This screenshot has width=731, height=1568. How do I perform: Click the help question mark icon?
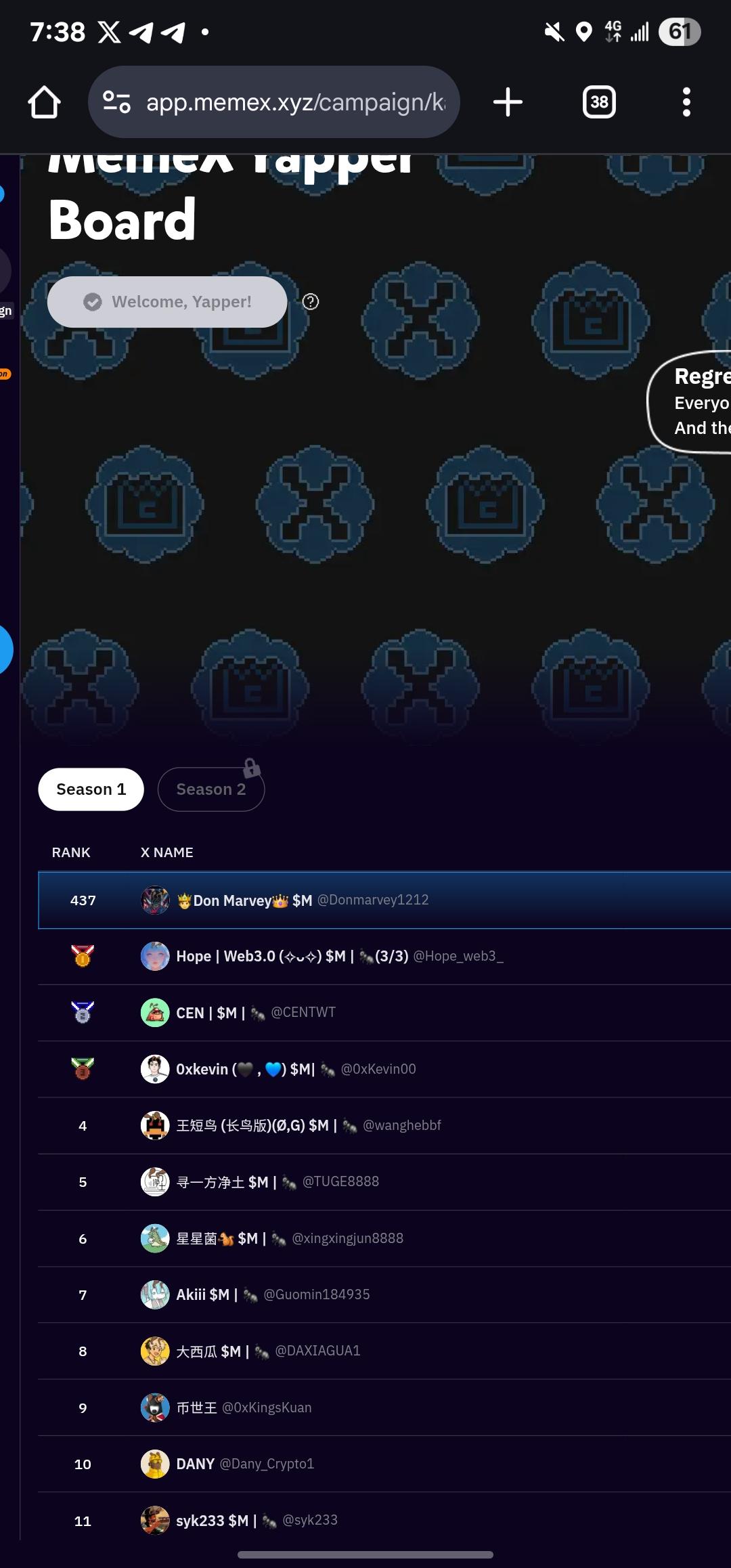click(x=311, y=302)
